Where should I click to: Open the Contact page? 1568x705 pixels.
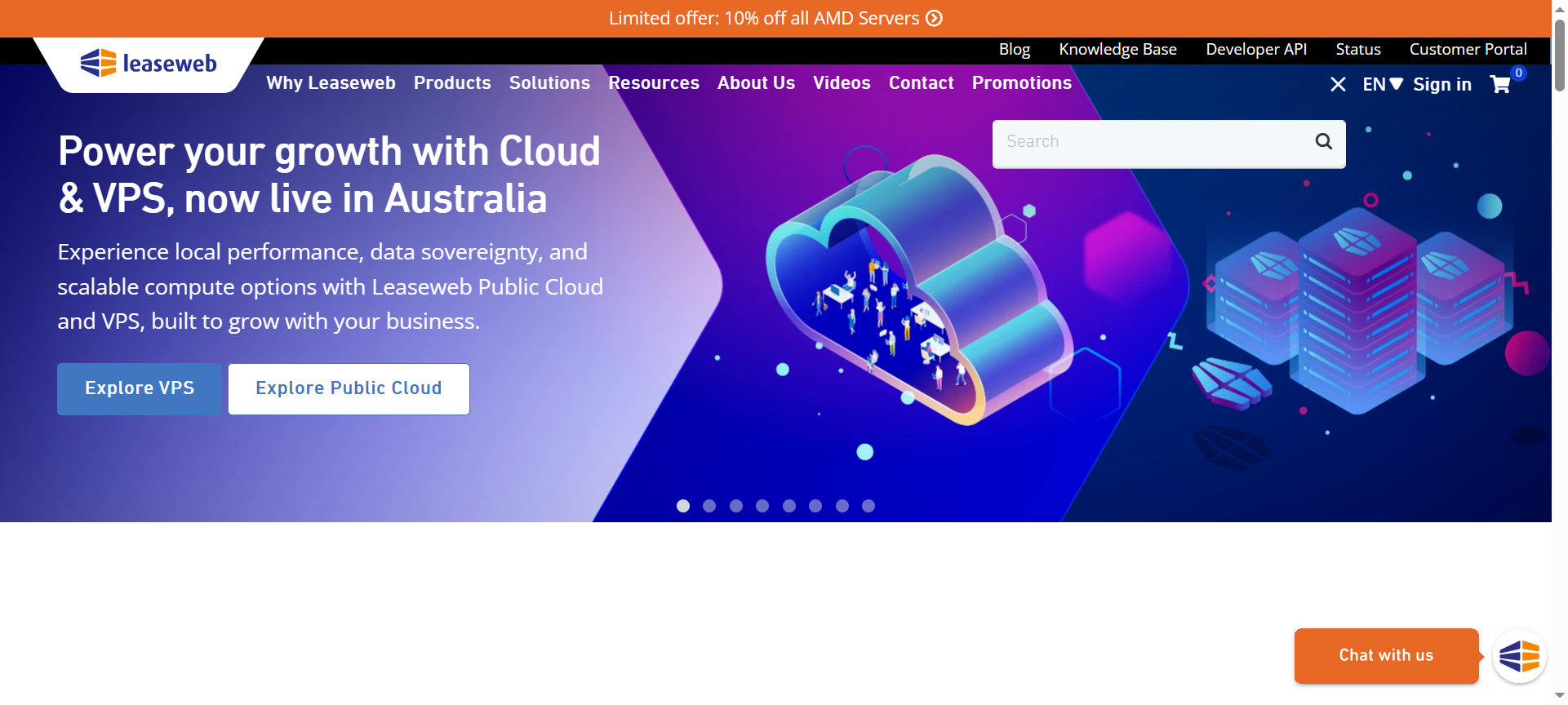921,82
